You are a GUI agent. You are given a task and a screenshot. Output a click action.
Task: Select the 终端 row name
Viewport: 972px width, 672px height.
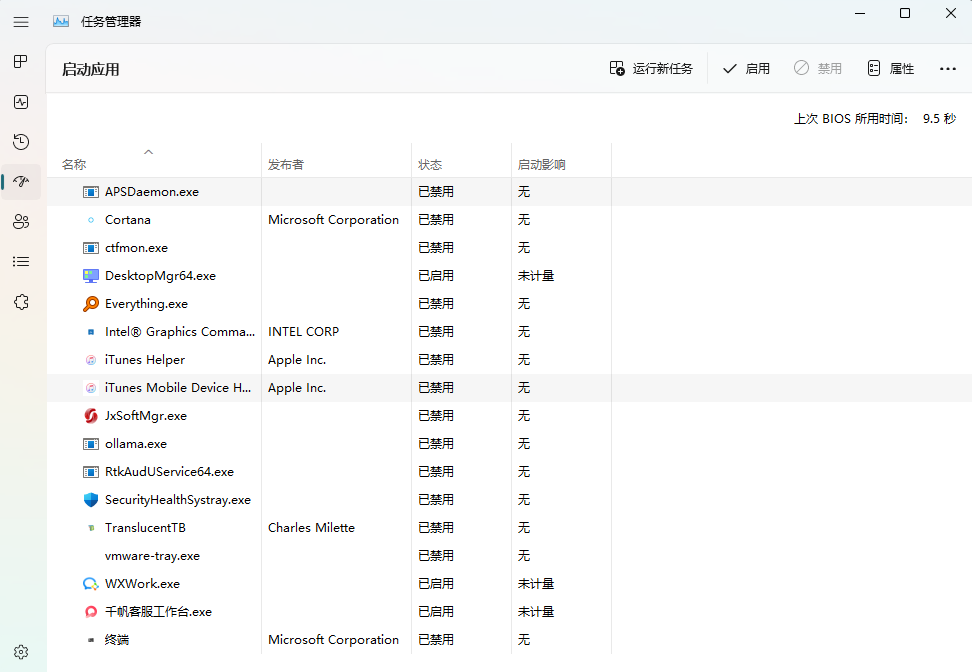pos(117,640)
